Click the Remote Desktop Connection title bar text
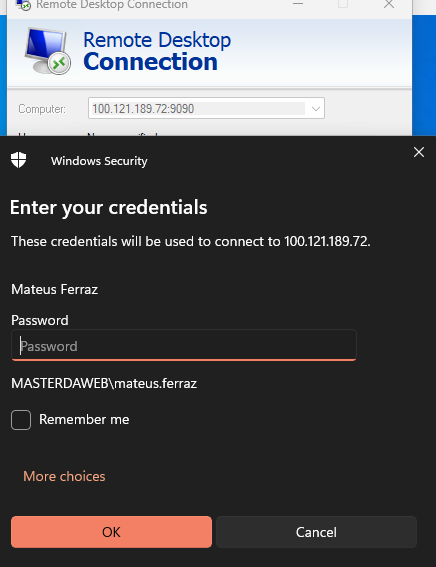The height and width of the screenshot is (567, 436). pos(112,5)
